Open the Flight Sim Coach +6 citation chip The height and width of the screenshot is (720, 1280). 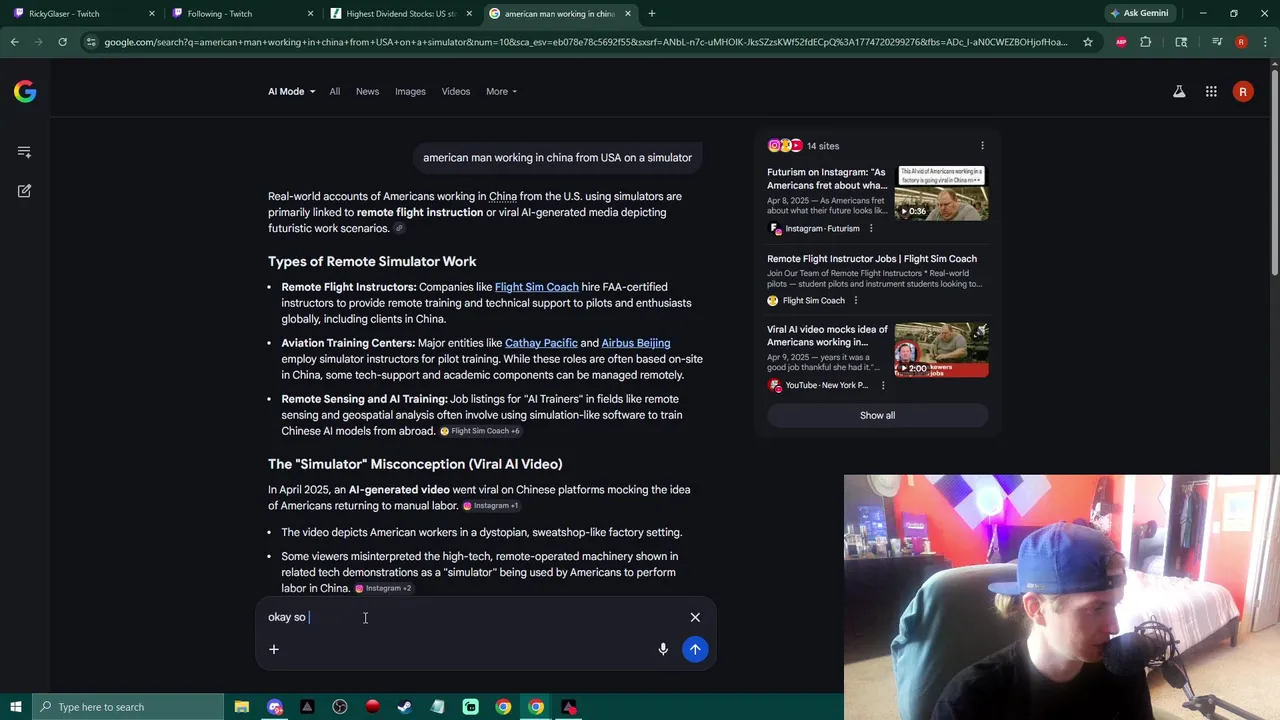(480, 431)
